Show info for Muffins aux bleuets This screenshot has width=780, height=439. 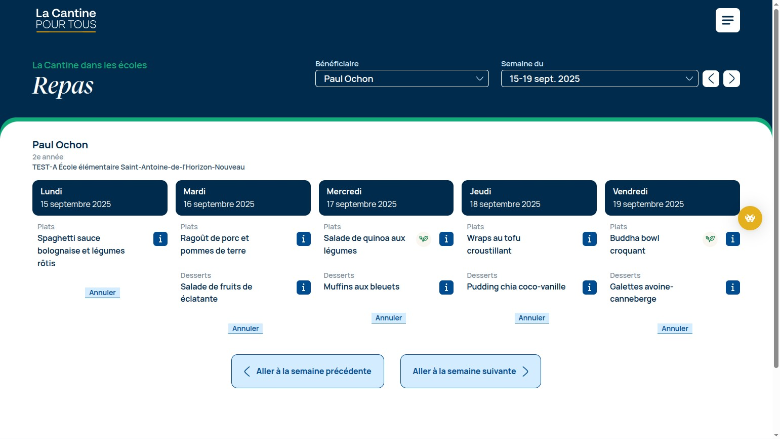446,287
